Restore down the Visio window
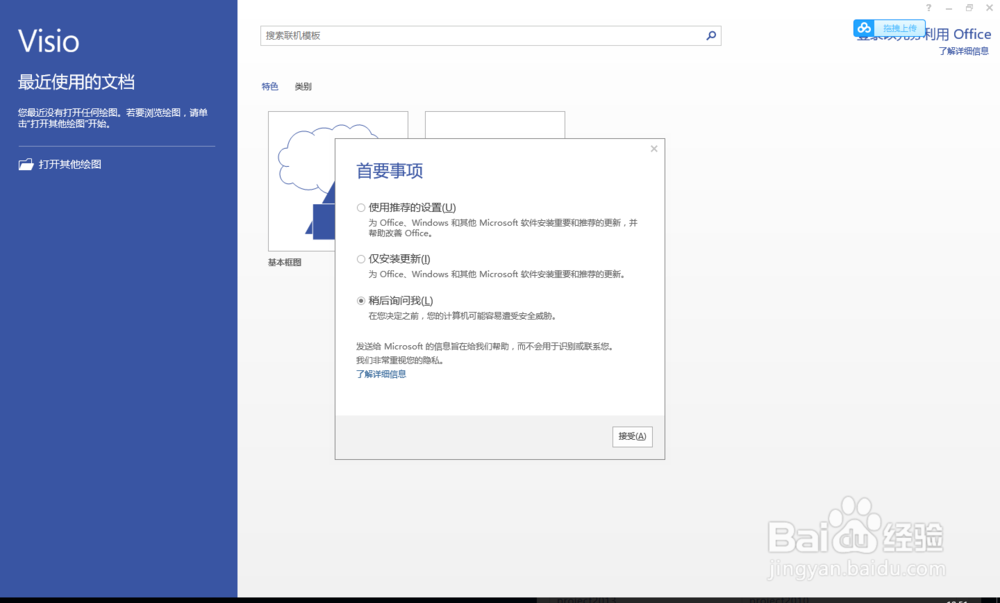Screen dimensions: 1000x603 969,8
